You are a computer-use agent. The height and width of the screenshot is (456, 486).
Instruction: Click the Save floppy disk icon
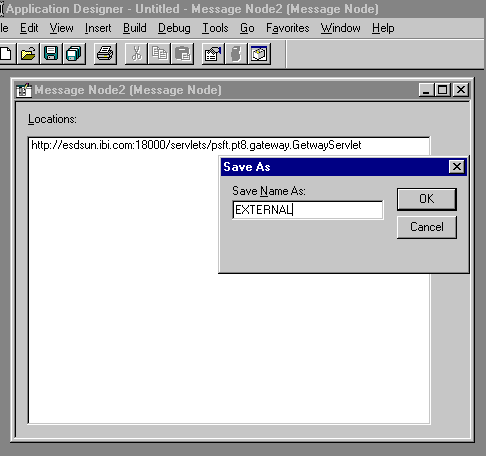coord(51,54)
